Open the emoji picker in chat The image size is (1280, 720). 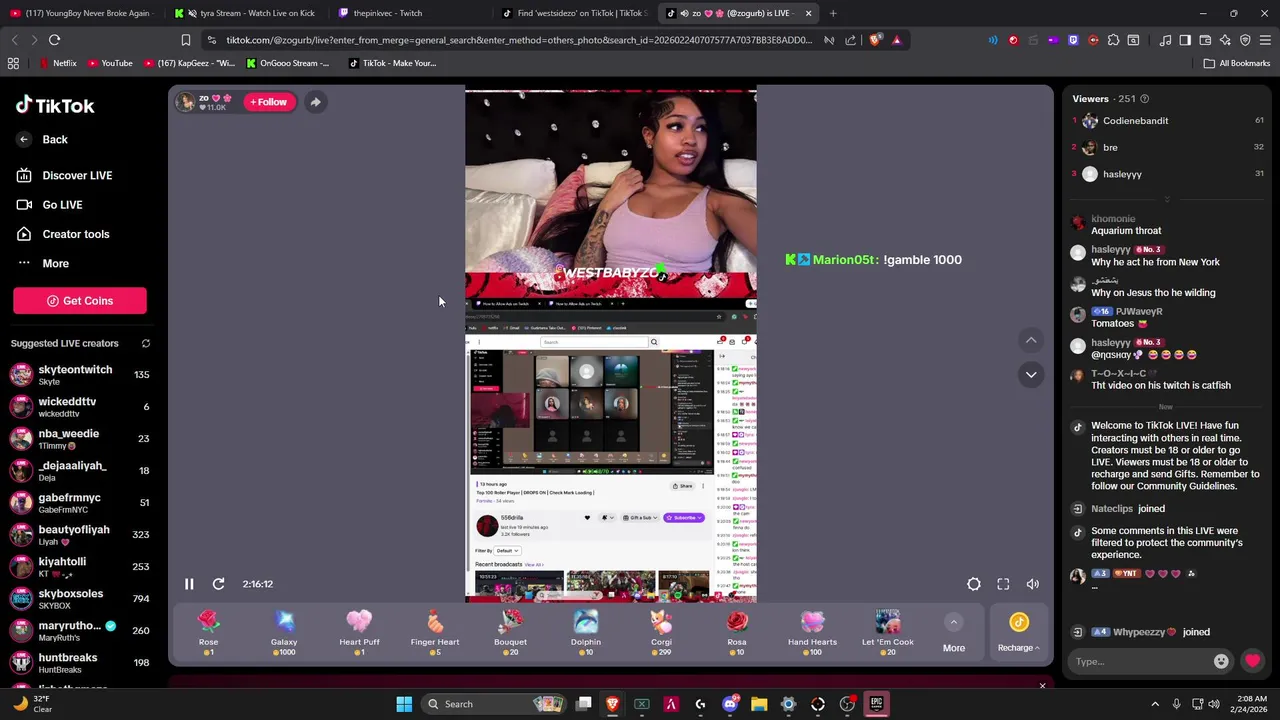tap(1221, 661)
